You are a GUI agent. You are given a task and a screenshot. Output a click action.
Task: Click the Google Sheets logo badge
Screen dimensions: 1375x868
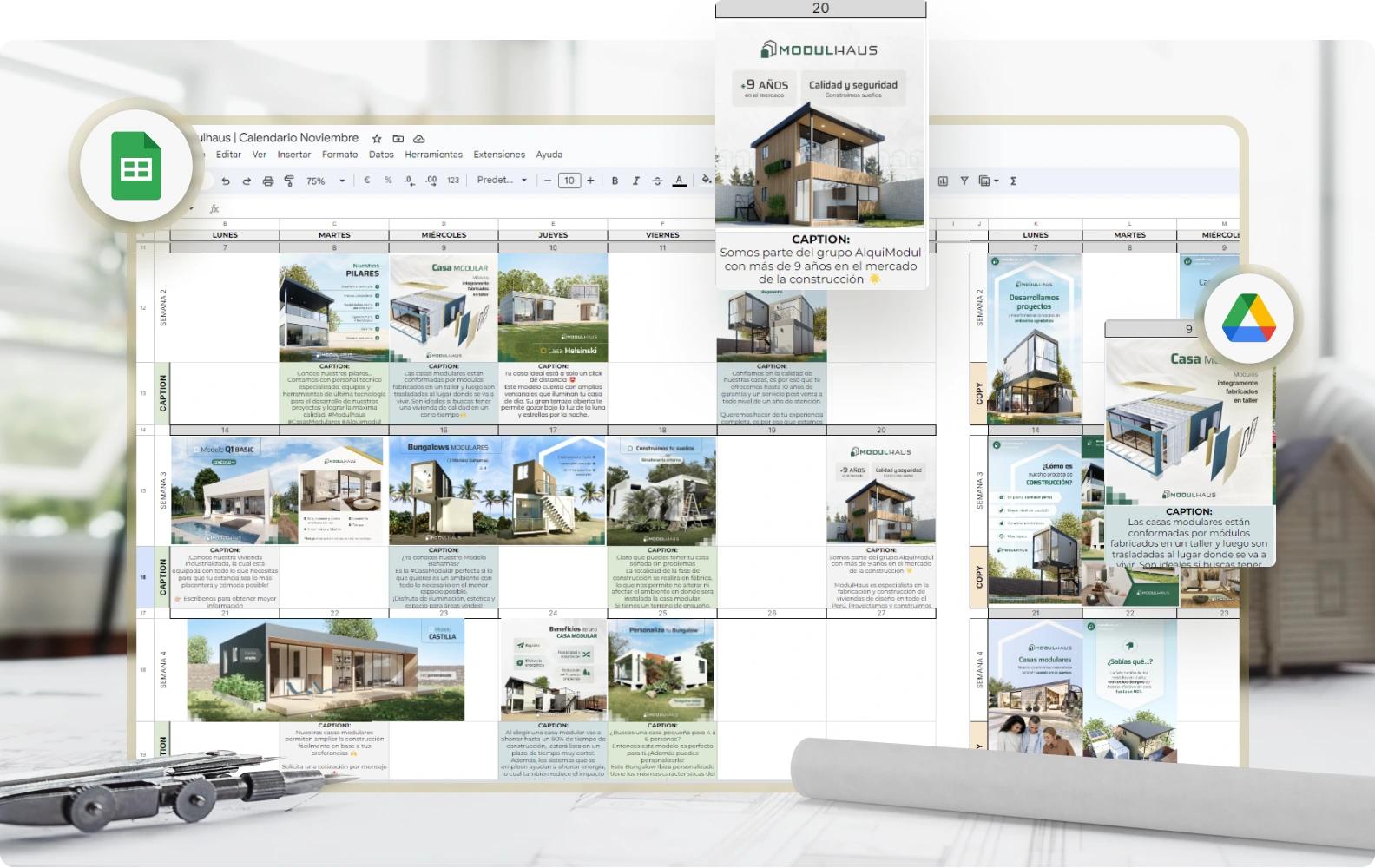tap(136, 167)
